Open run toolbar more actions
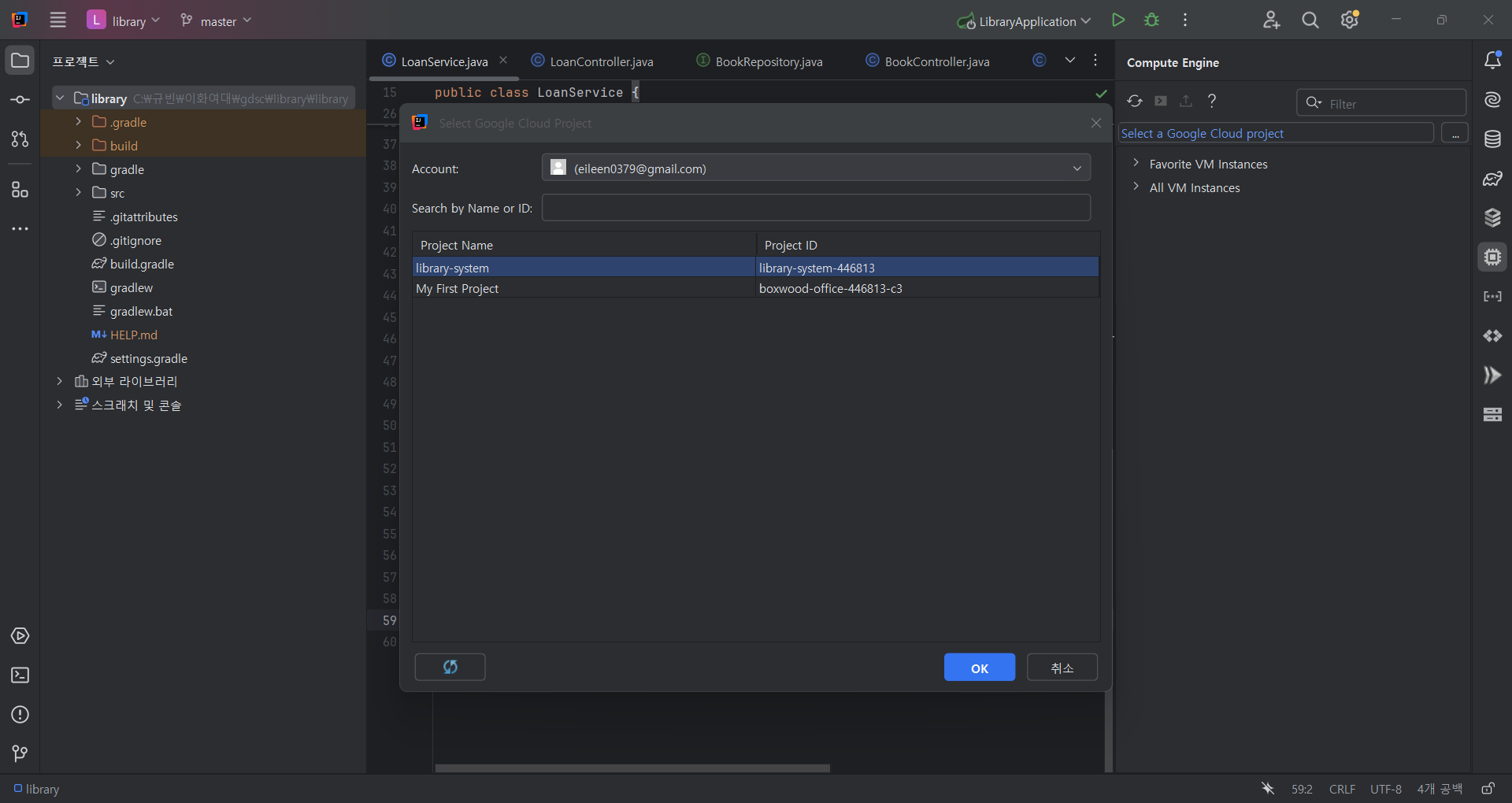This screenshot has height=803, width=1512. click(1185, 20)
